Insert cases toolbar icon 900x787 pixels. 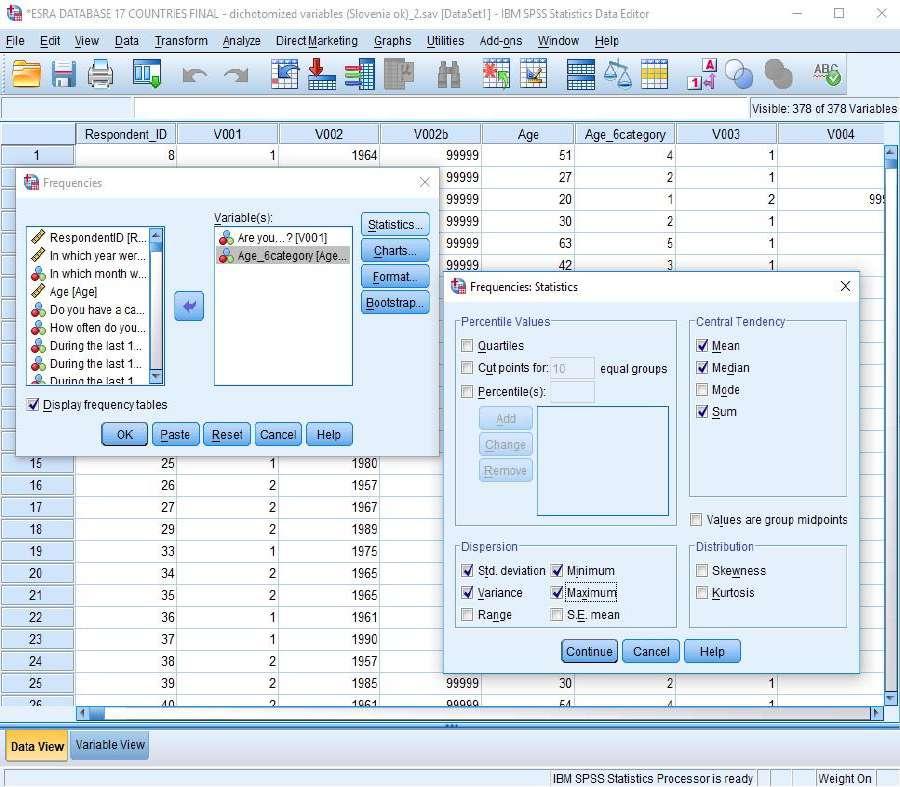pos(496,74)
